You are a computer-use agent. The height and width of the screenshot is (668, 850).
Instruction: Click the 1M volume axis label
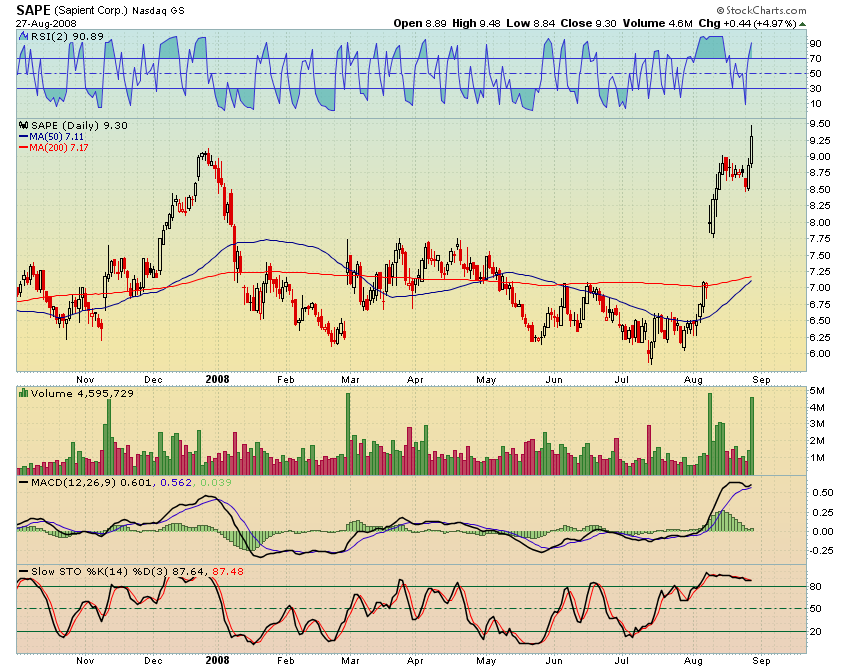[817, 458]
